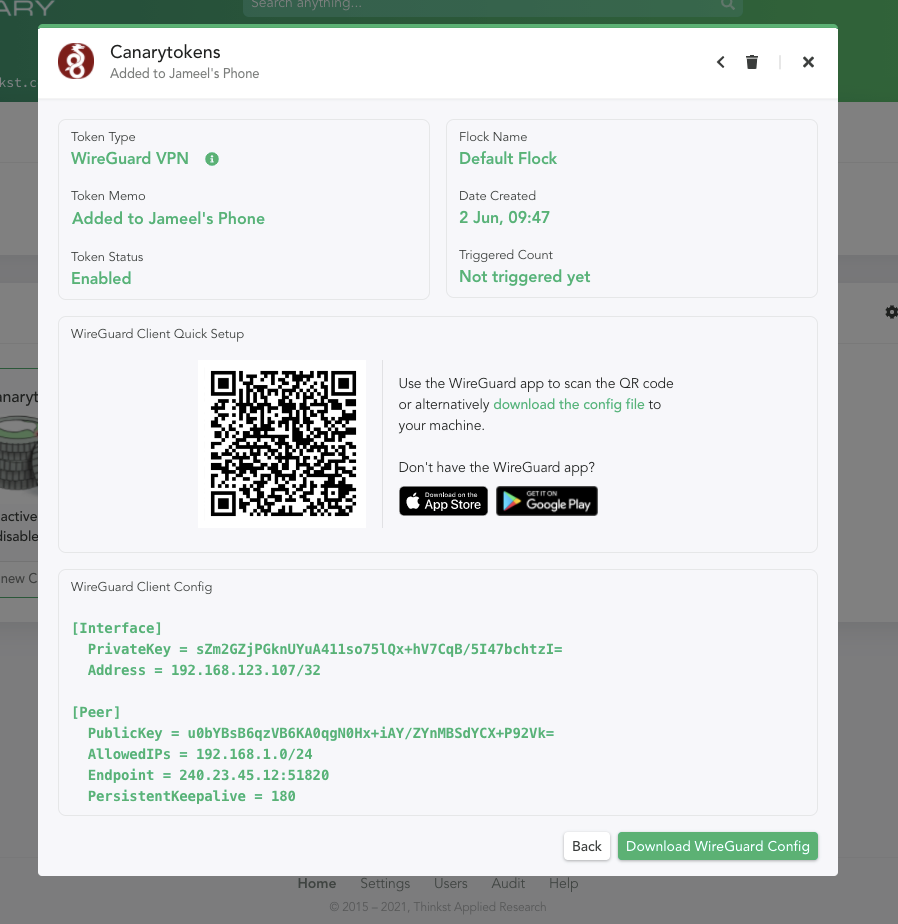Click the Address 192.168.123.107/32 line
Screen dimensions: 898x924
(x=204, y=671)
